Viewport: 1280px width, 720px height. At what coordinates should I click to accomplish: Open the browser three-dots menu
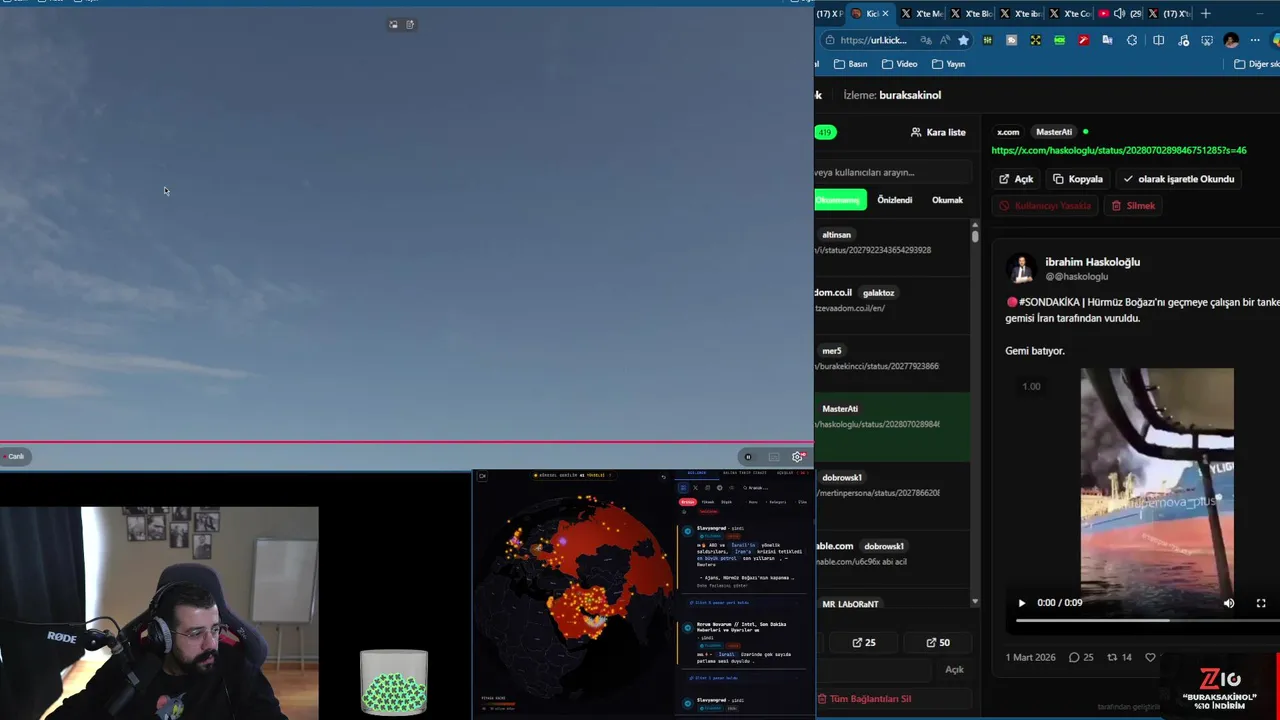click(1255, 40)
